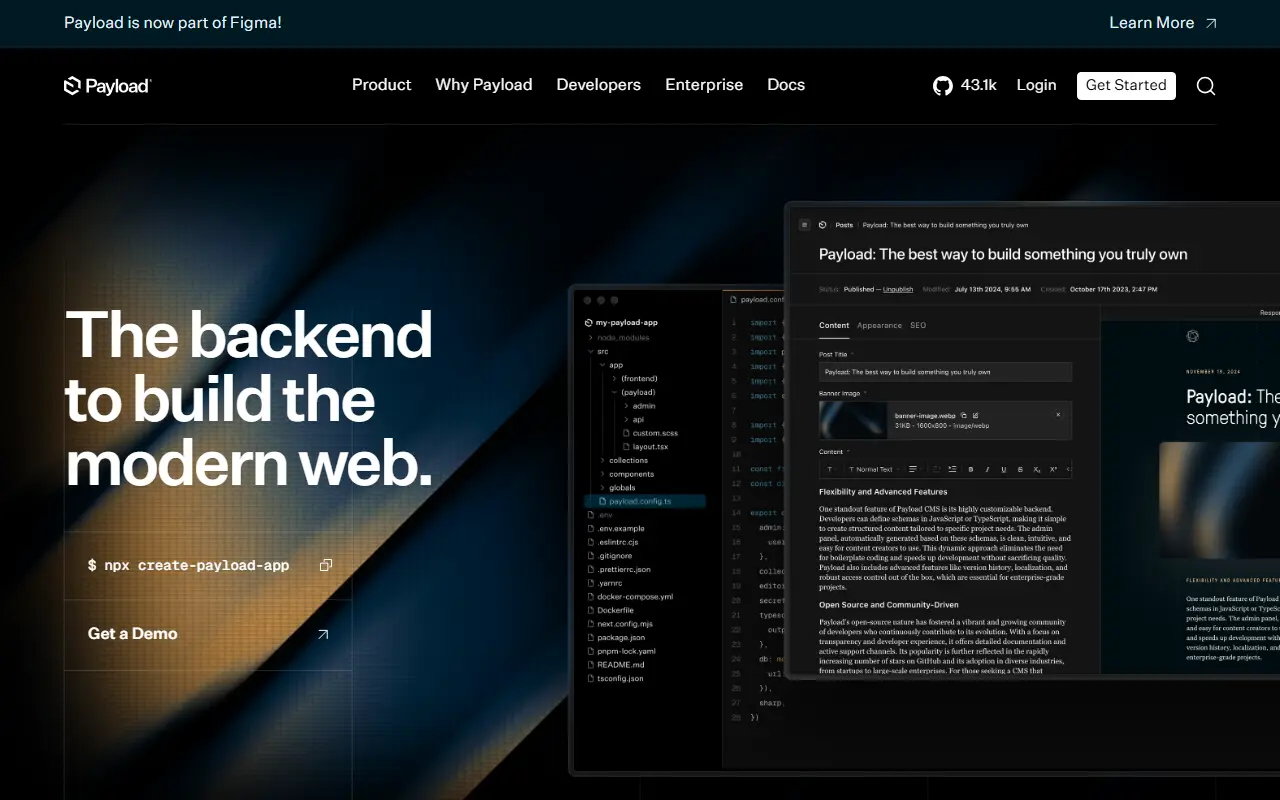The height and width of the screenshot is (800, 1280).
Task: Select payload.config.ts in the file tree
Action: click(x=645, y=501)
